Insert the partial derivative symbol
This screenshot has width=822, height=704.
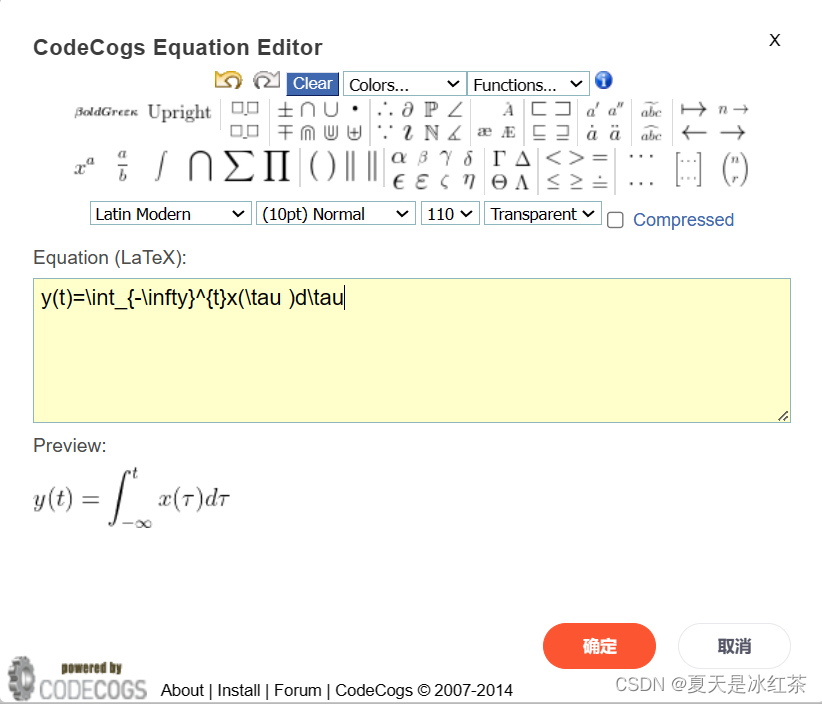pyautogui.click(x=407, y=110)
